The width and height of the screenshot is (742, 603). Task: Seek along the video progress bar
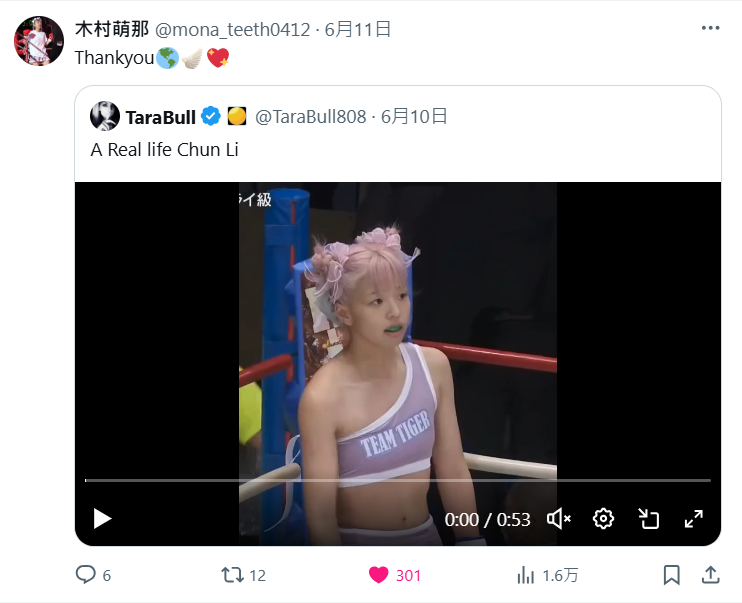click(x=398, y=480)
